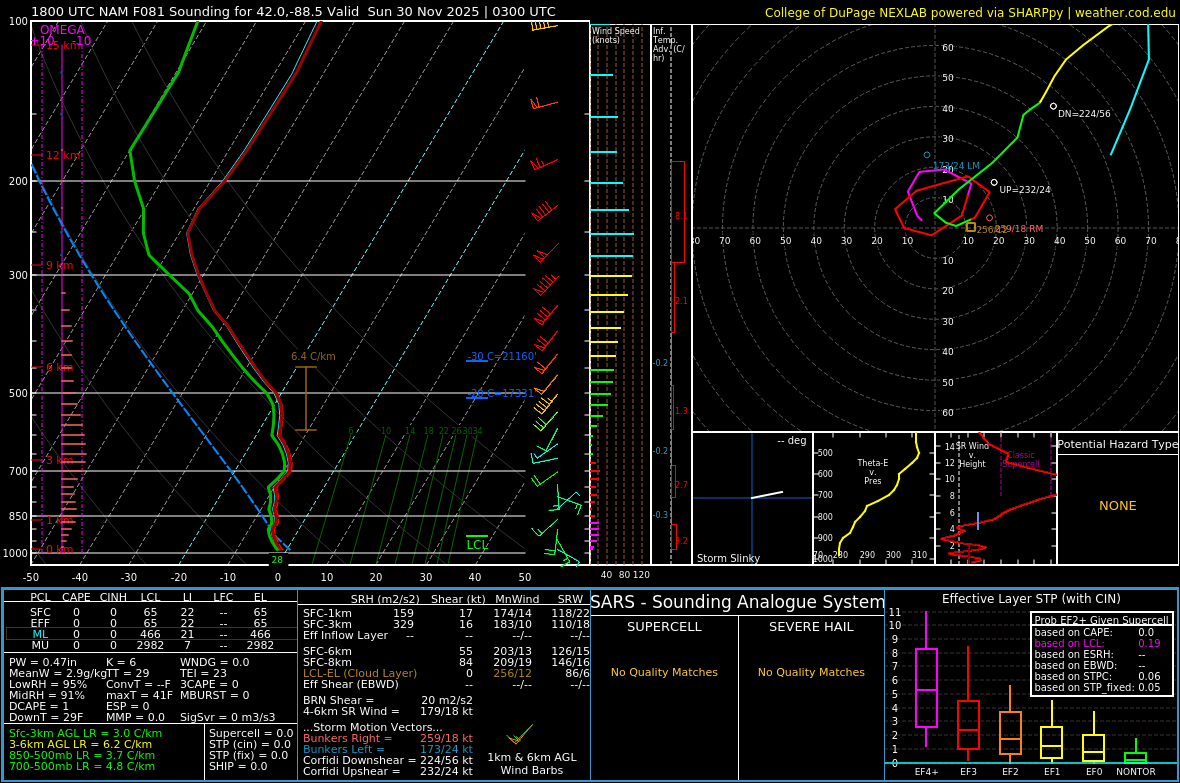
Task: Click the 'Inf. Temp. Adv.' panel header
Action: [x=668, y=44]
